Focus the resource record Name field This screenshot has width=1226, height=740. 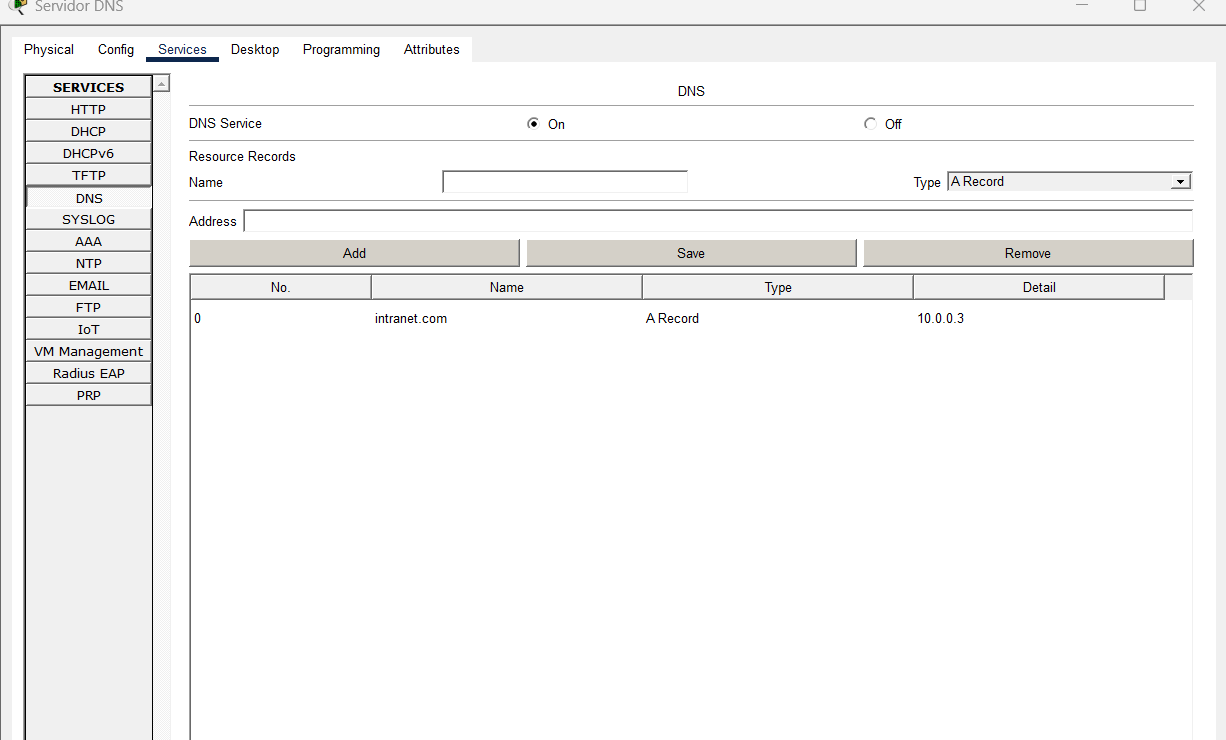[x=565, y=182]
